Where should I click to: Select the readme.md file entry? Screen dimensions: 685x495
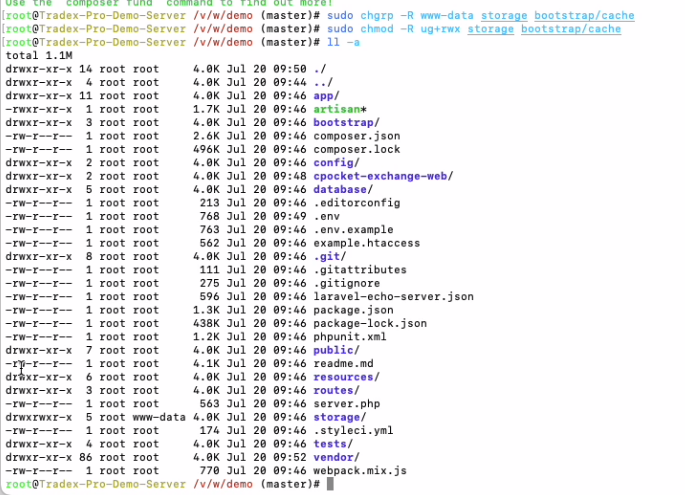[x=343, y=364]
